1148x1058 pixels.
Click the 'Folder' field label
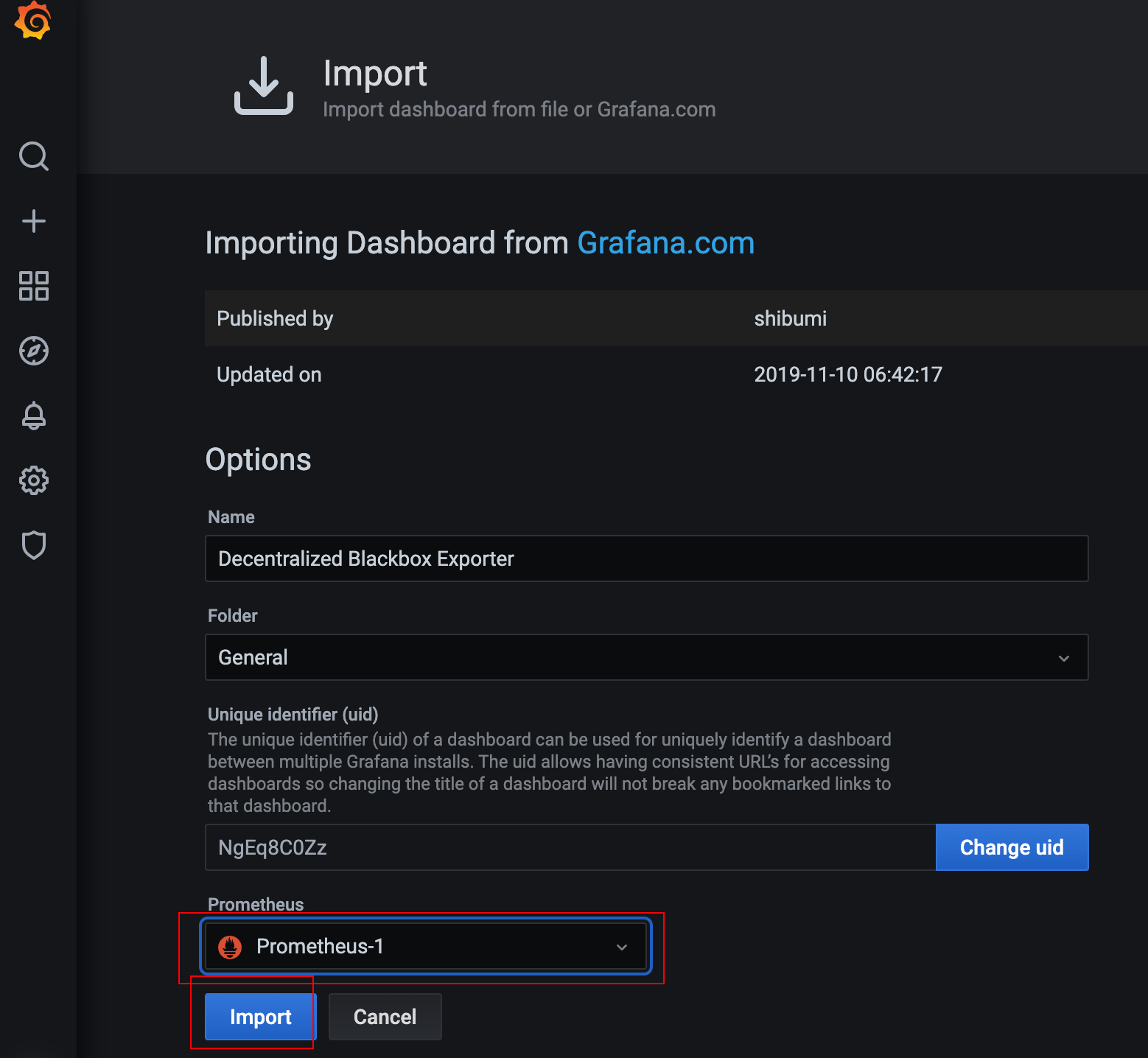tap(233, 616)
